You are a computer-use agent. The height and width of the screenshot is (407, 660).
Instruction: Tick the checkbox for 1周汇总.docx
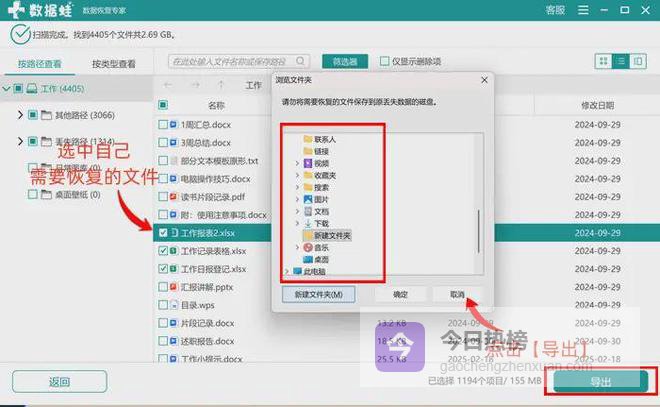(x=164, y=124)
